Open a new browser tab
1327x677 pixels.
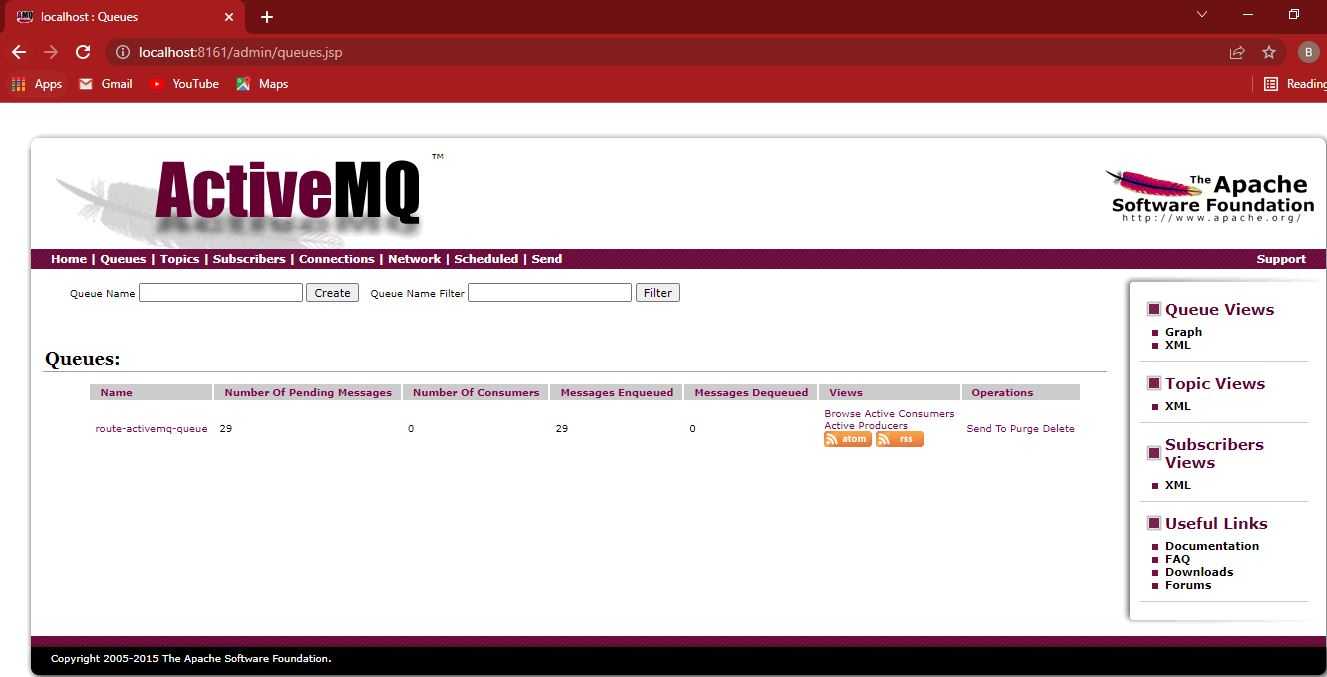click(267, 17)
